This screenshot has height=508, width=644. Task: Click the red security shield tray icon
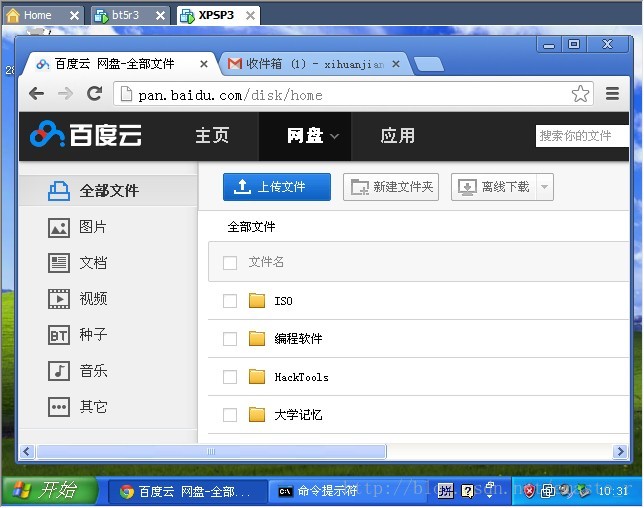pos(529,491)
